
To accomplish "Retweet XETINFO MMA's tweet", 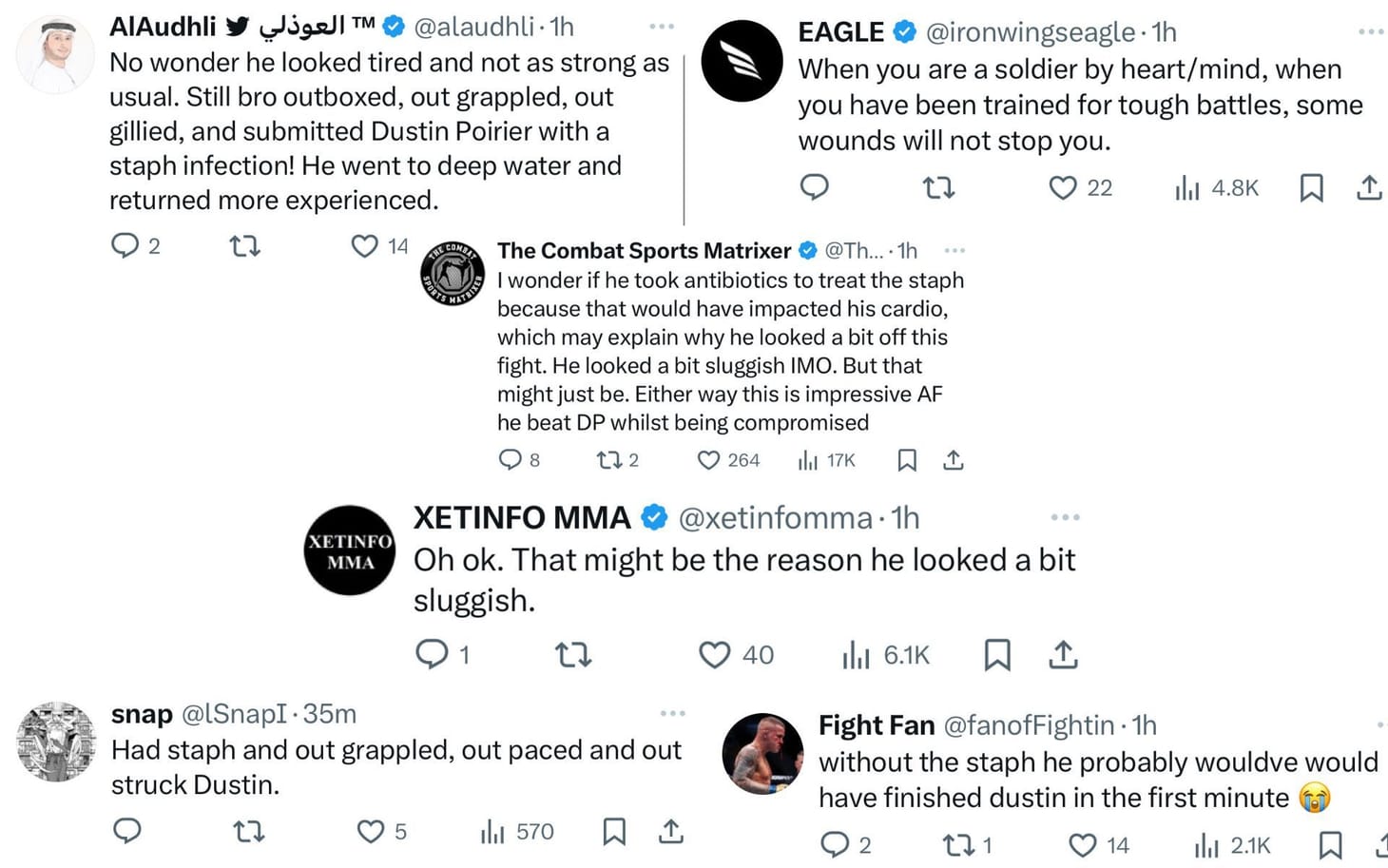I will point(573,655).
